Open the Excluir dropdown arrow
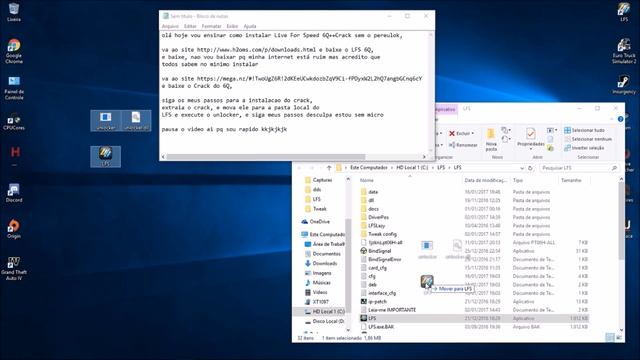640x360 pixels. 473,133
